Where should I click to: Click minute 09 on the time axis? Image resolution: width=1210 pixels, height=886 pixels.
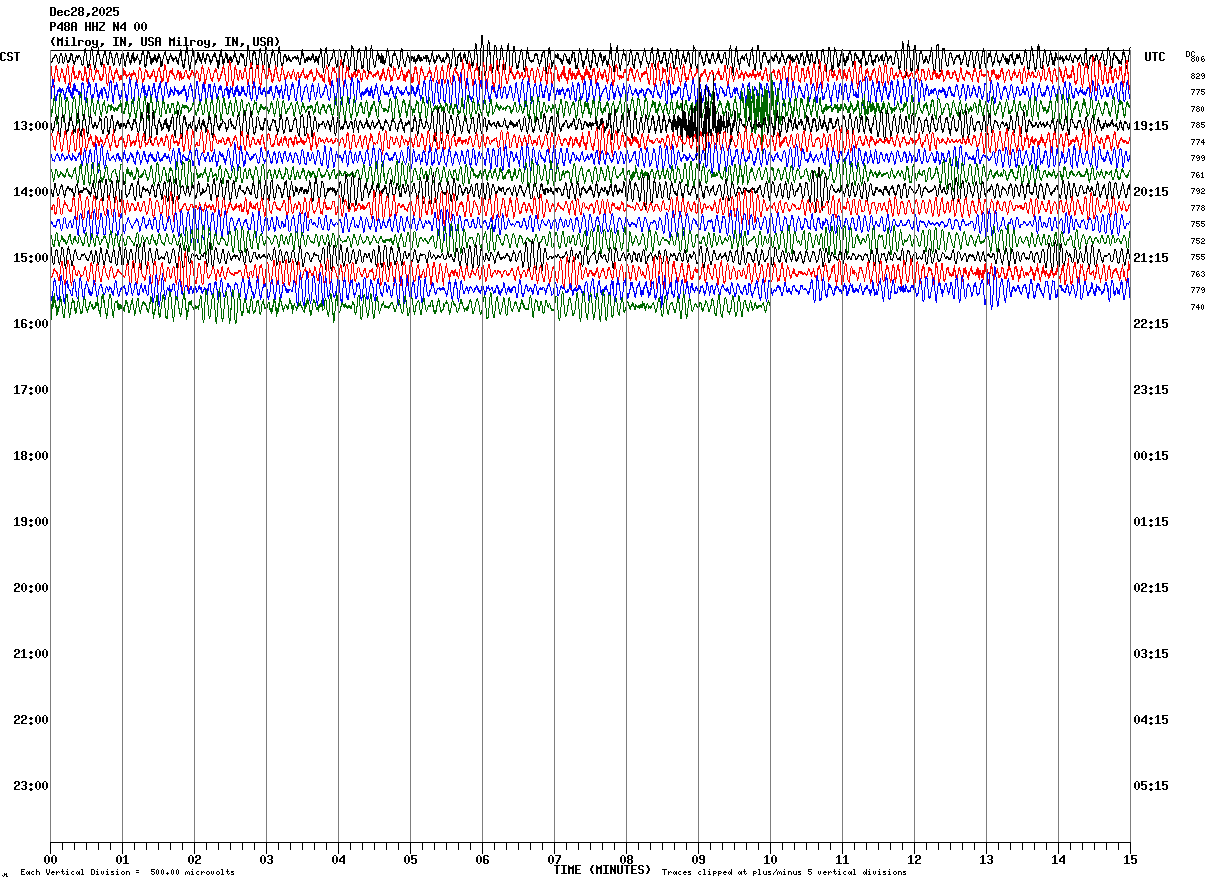click(698, 859)
